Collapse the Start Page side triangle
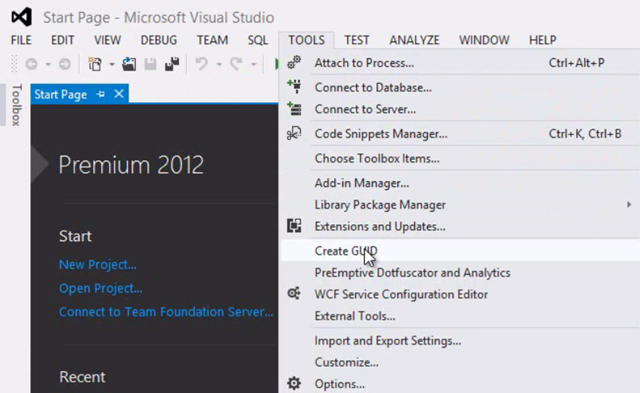 [x=40, y=164]
